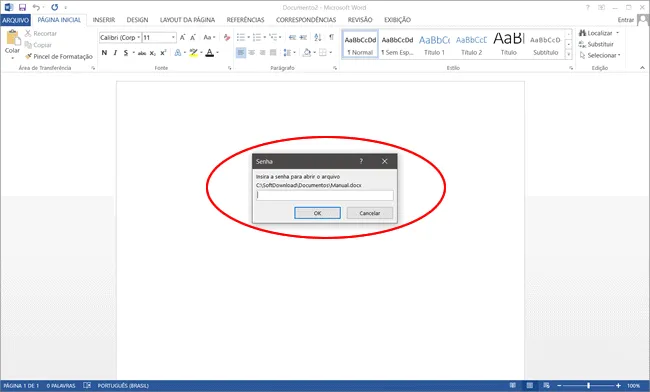Apply the Título 2 style
650x392 pixels.
coord(471,44)
